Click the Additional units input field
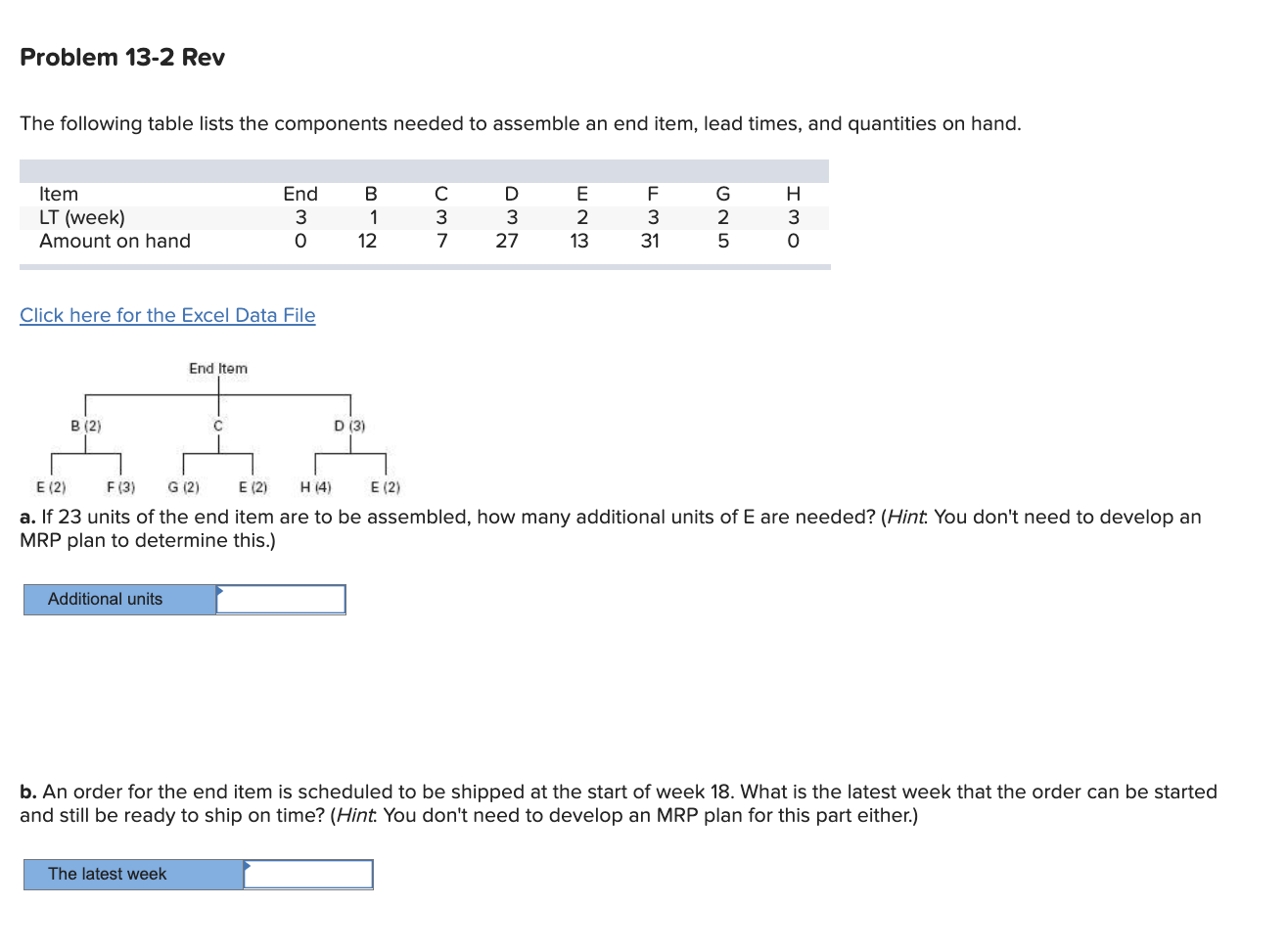This screenshot has width=1288, height=951. (x=284, y=599)
